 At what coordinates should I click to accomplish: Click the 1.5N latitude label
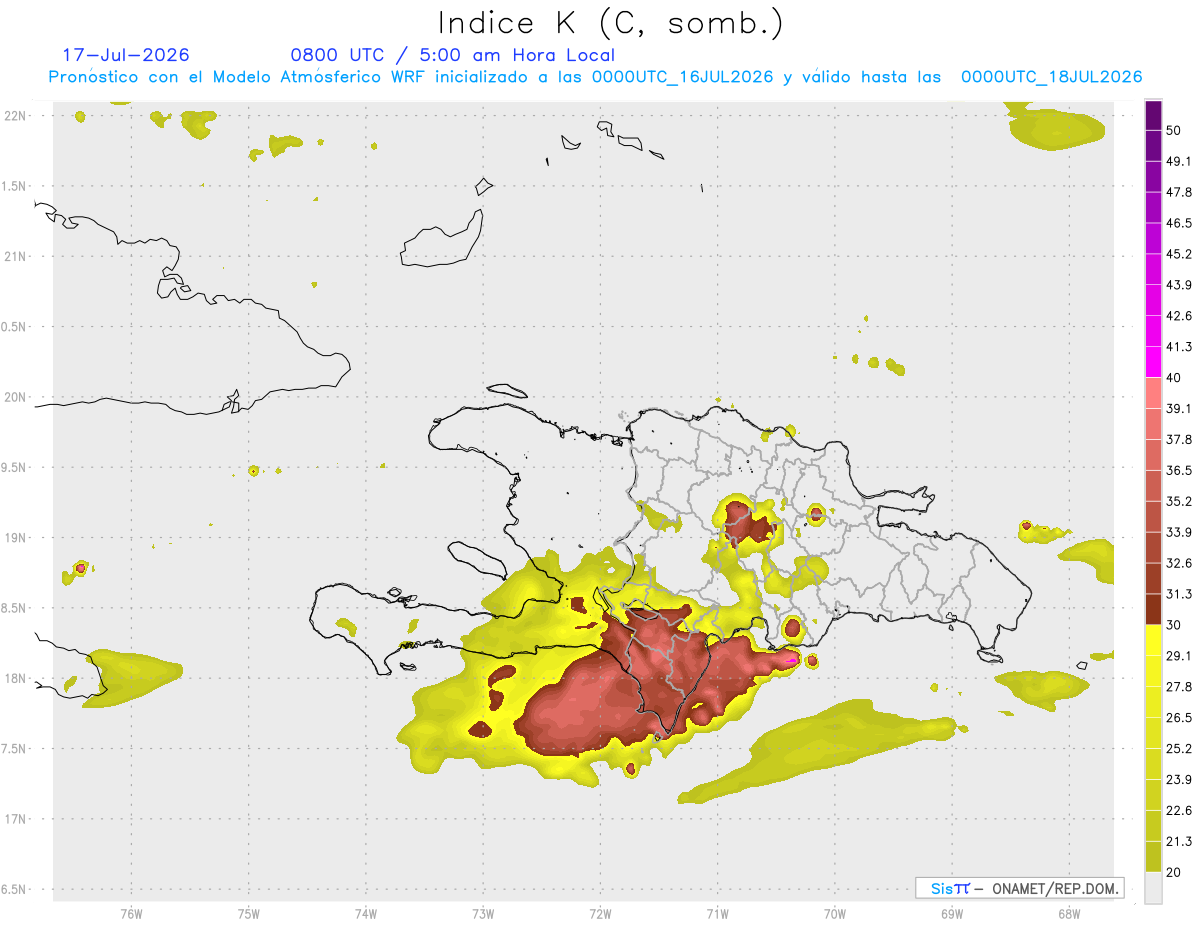click(x=15, y=186)
